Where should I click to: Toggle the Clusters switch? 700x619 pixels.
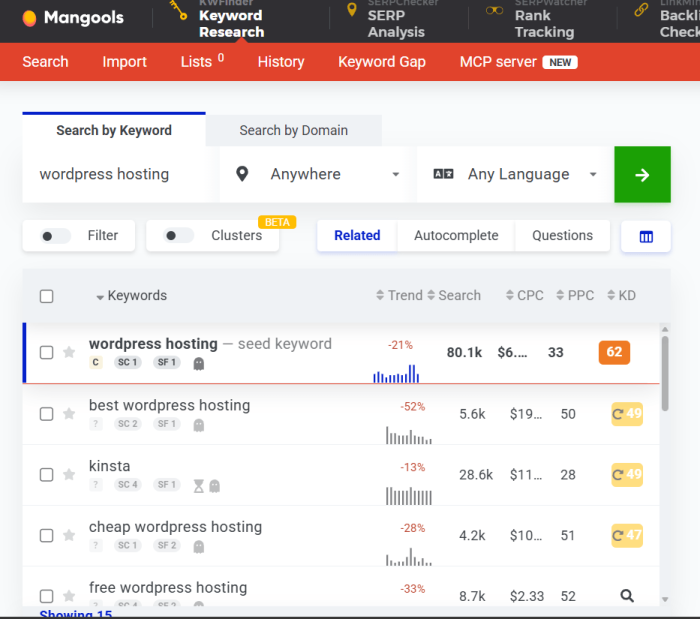point(179,236)
